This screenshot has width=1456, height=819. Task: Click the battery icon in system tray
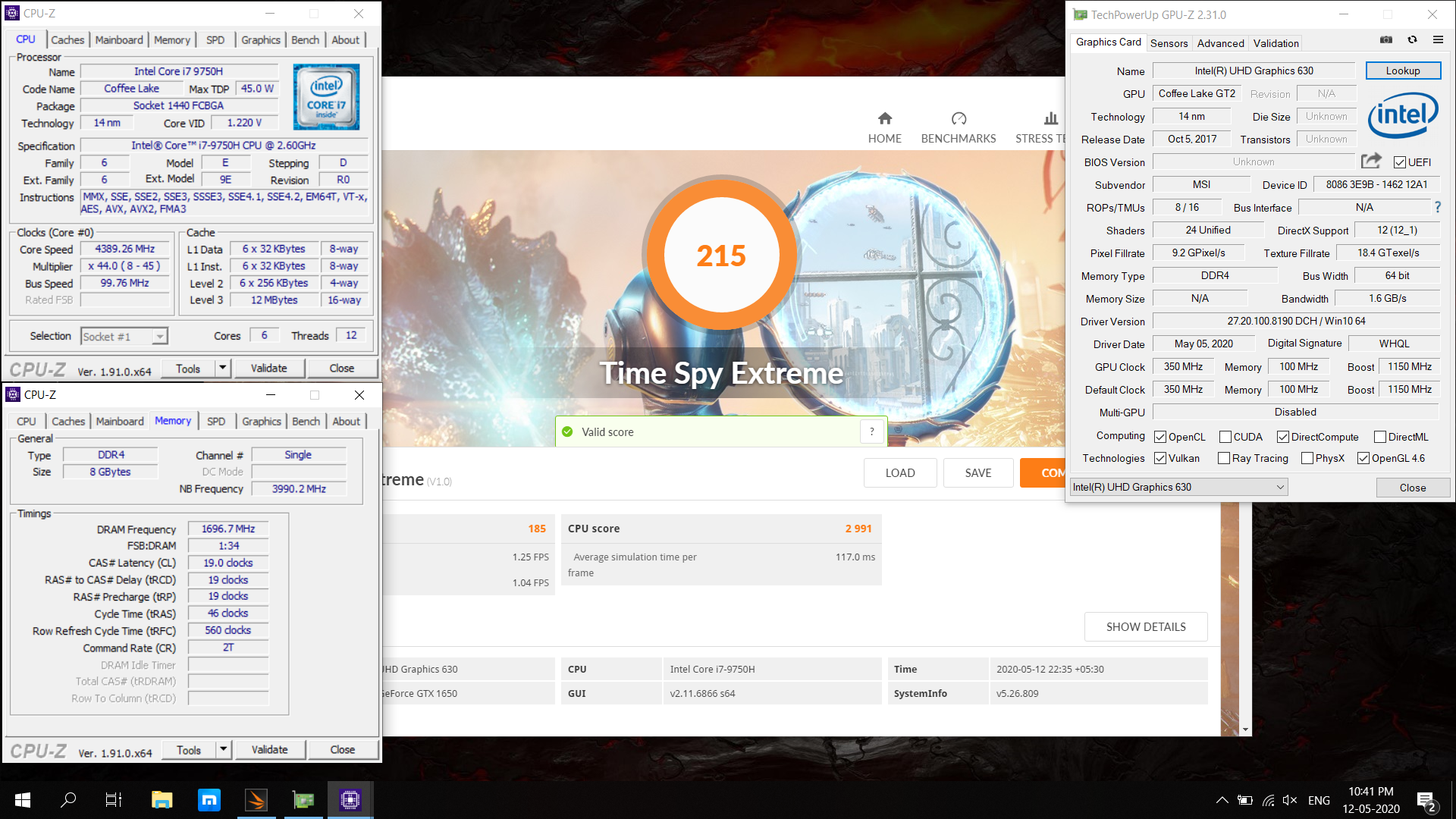coord(1245,800)
